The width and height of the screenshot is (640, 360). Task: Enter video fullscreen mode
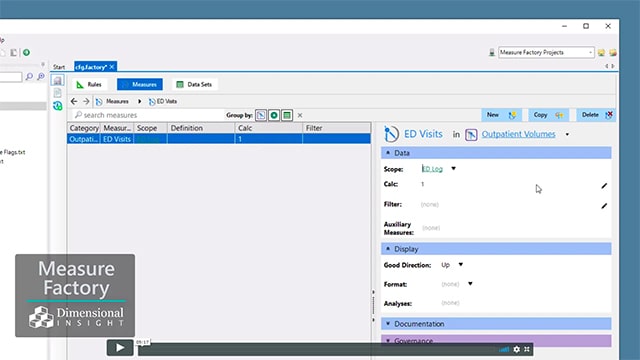point(527,349)
